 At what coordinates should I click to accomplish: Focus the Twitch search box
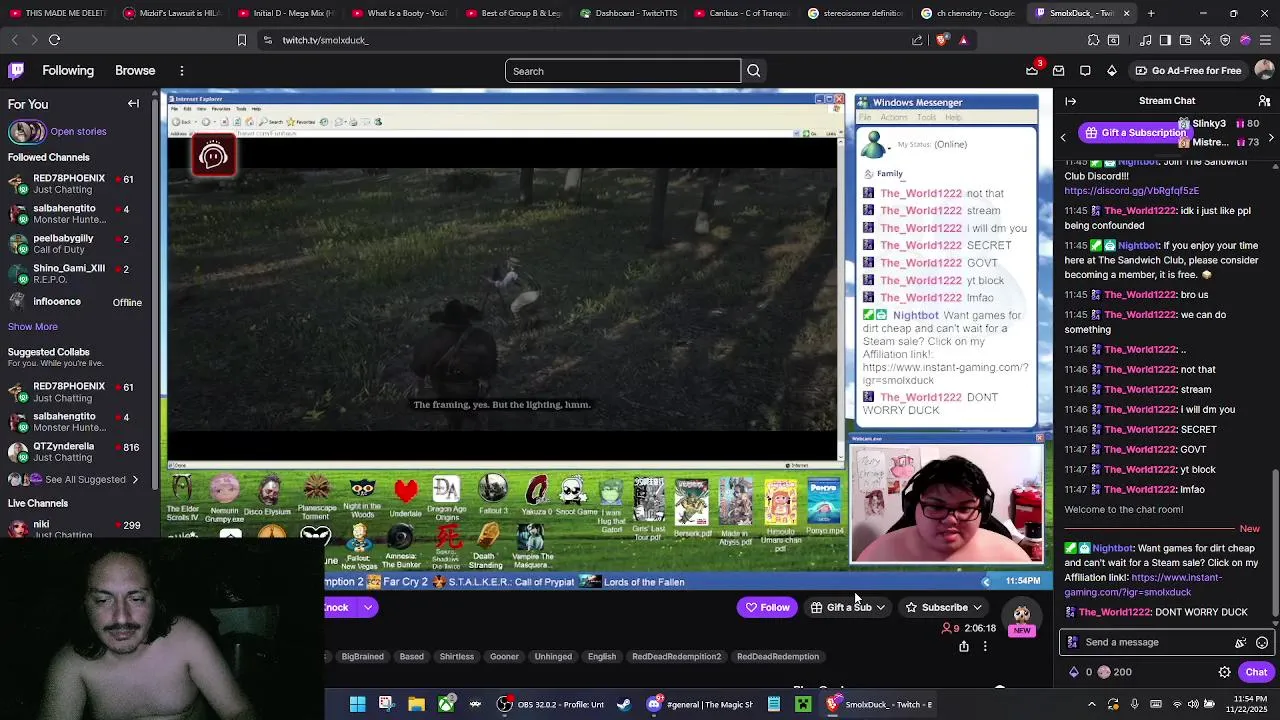point(622,71)
